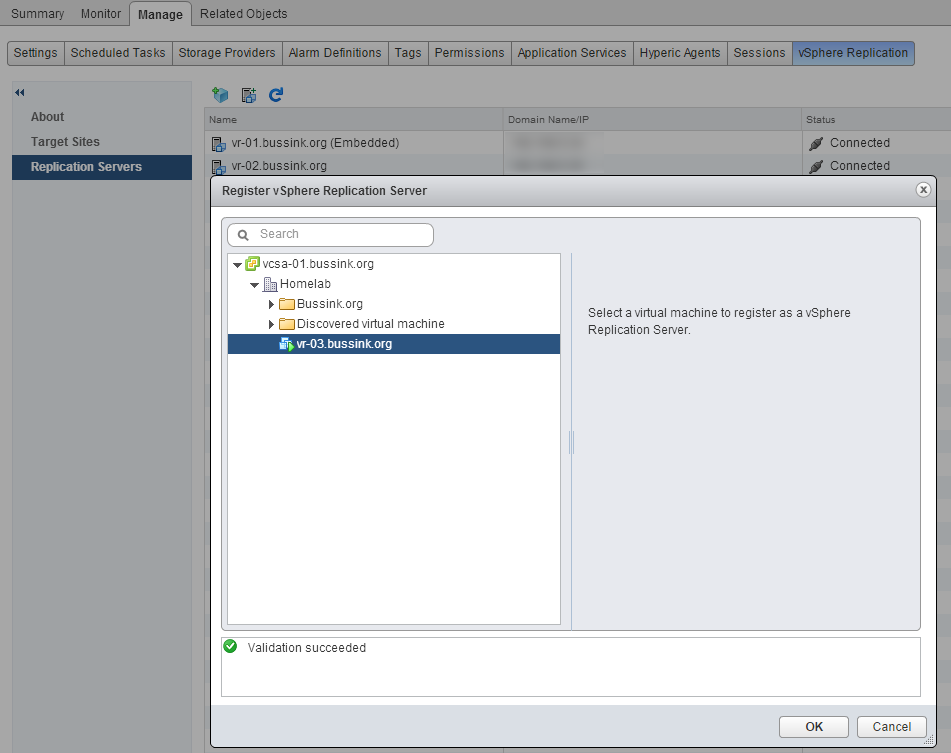The image size is (951, 753).
Task: Open the Monitor tab
Action: click(101, 13)
